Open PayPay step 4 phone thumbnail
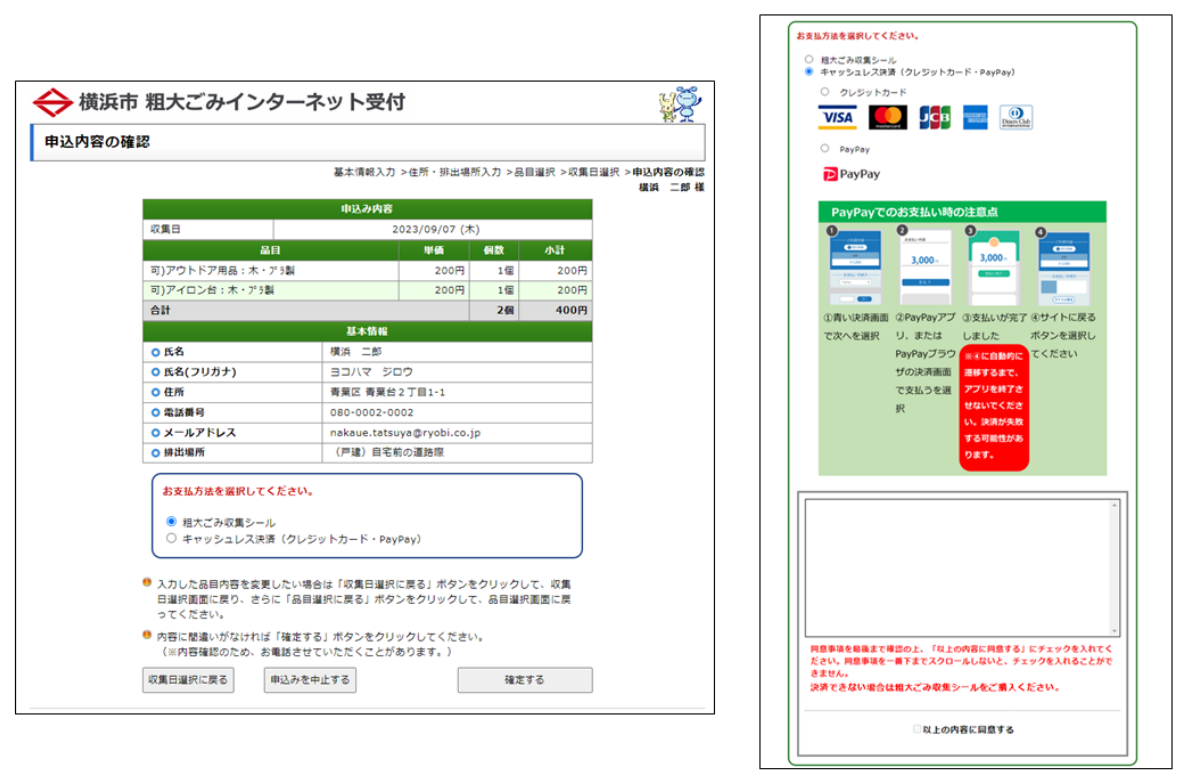This screenshot has height=773, width=1182. pos(1064,268)
